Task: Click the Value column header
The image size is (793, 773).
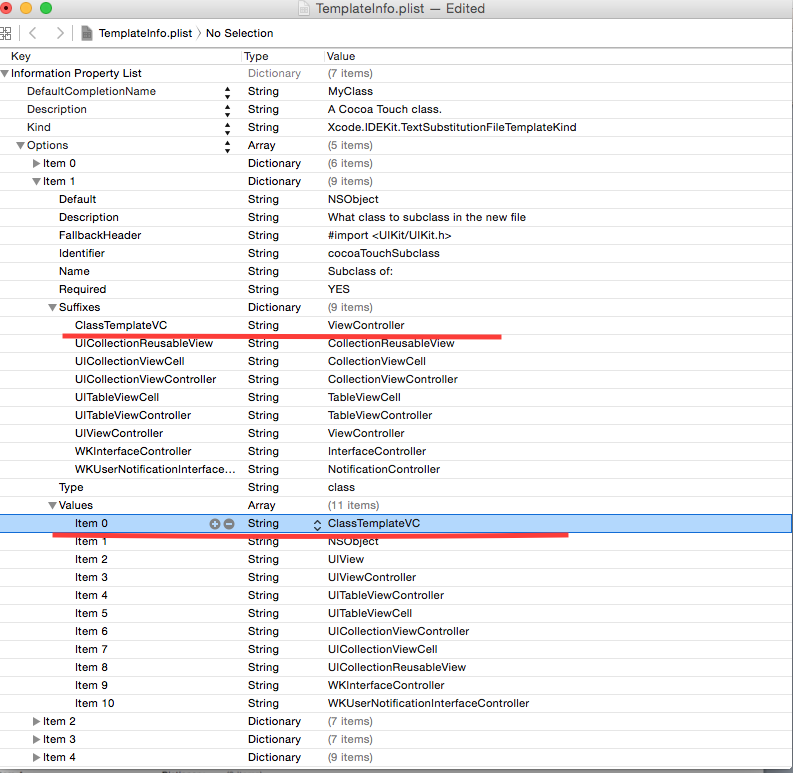Action: tap(341, 56)
